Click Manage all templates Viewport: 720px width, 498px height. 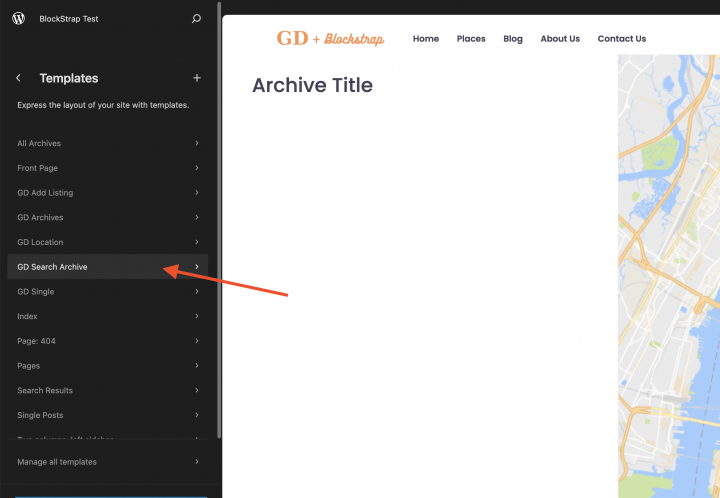coord(57,462)
